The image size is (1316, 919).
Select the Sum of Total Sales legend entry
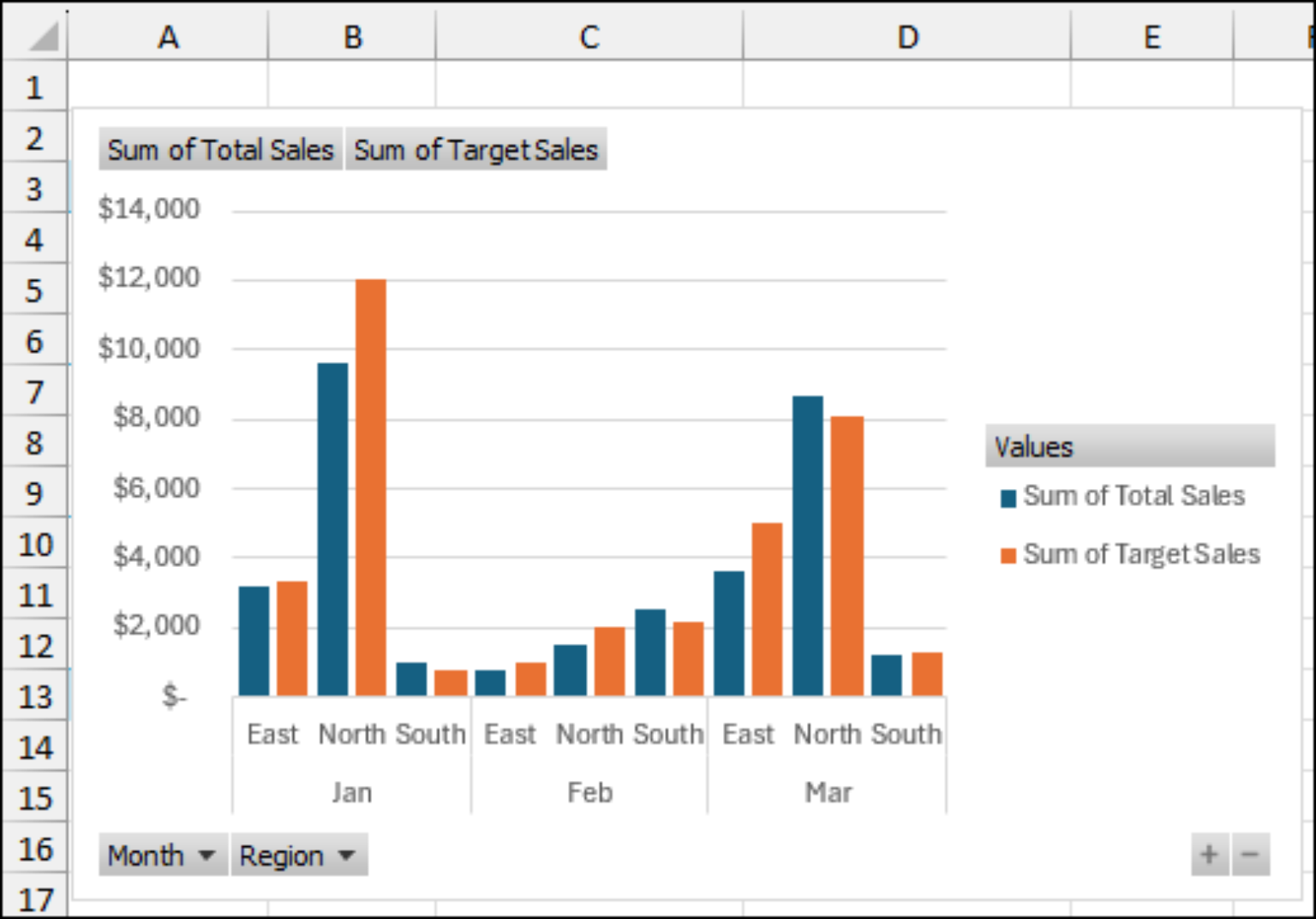1122,496
